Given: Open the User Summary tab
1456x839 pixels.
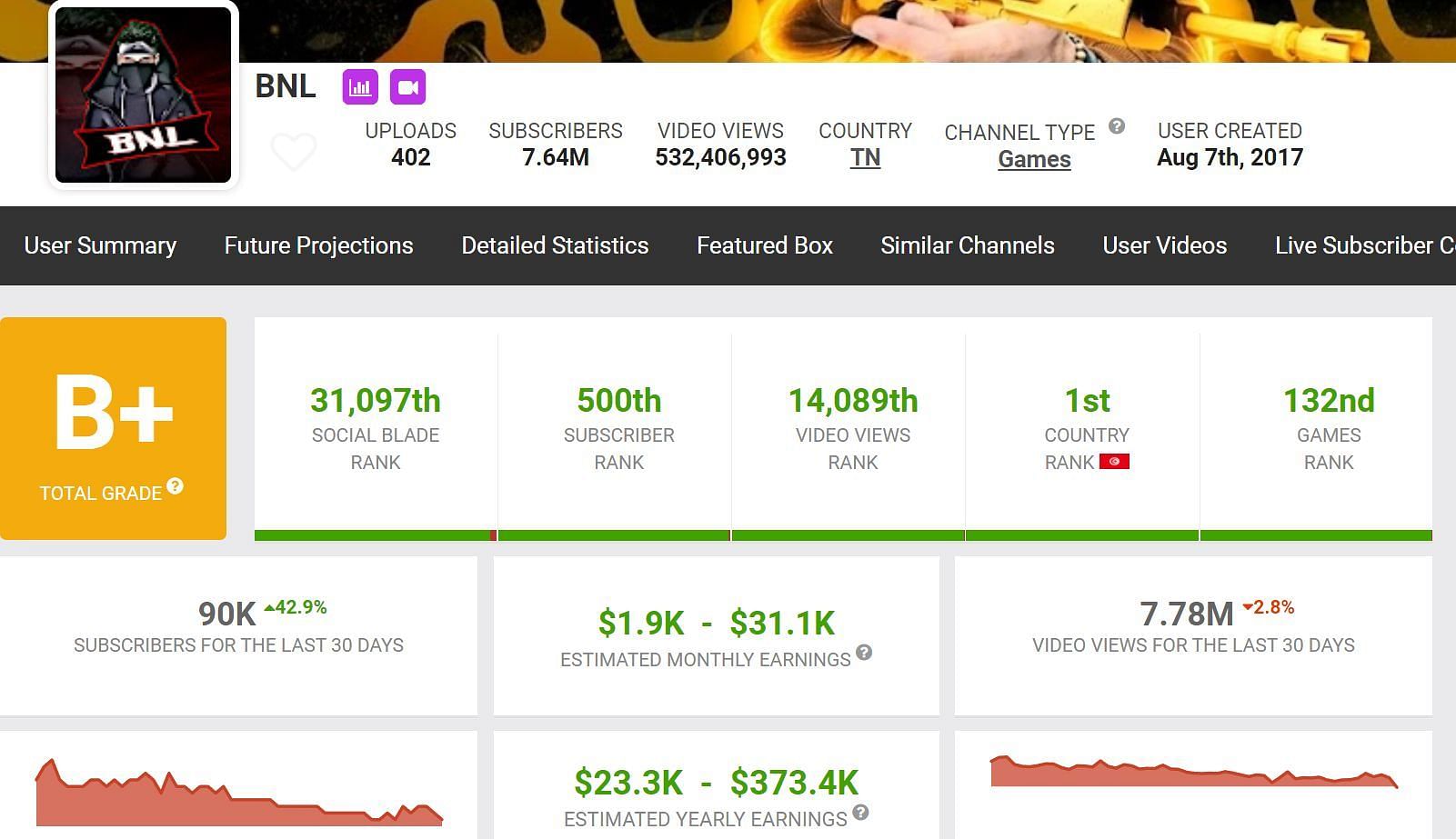Looking at the screenshot, I should 100,245.
